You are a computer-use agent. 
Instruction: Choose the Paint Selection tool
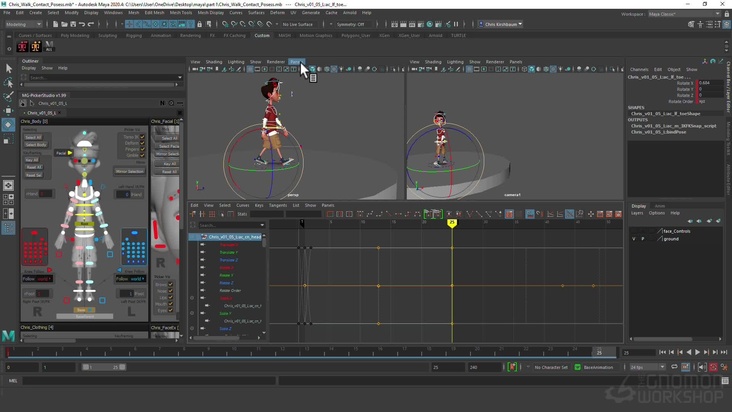8,97
